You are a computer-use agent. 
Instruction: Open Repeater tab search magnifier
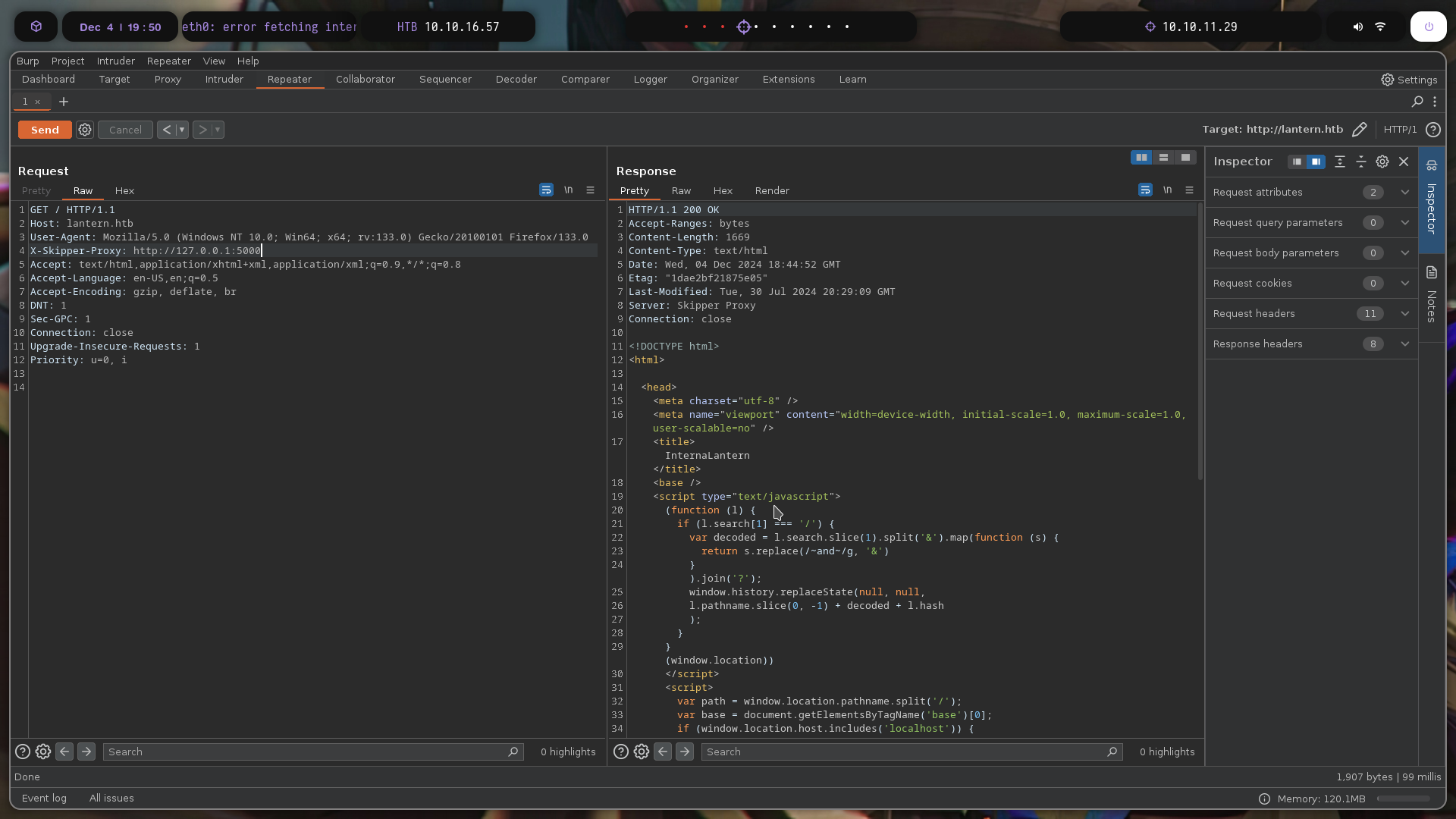1417,102
